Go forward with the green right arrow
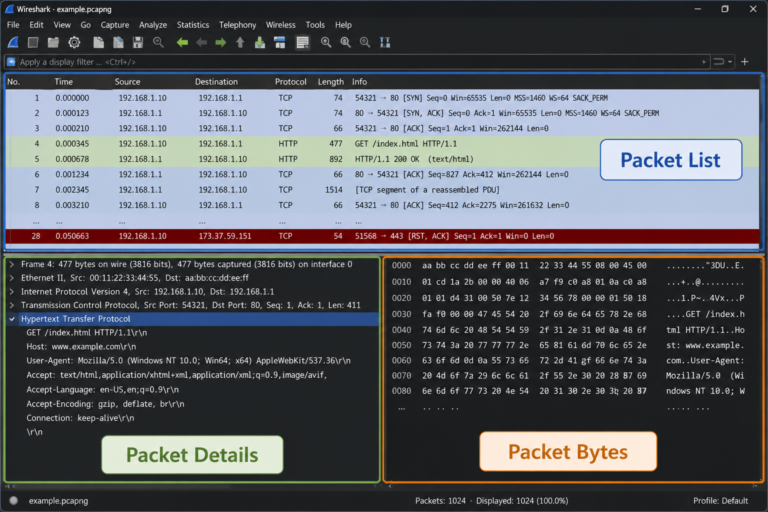The image size is (768, 512). point(220,43)
